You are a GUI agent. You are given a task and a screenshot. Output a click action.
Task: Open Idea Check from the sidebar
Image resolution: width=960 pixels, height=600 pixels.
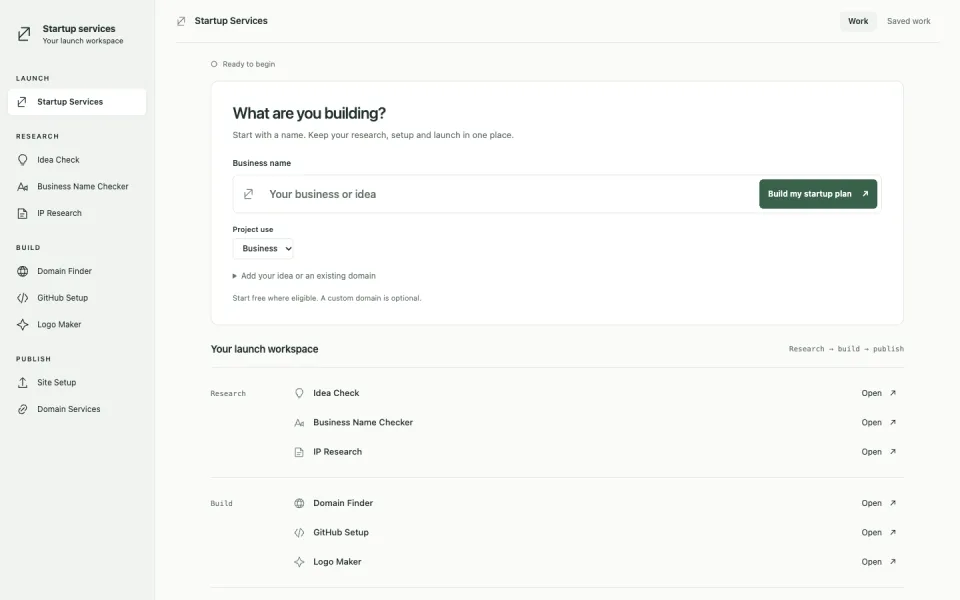pyautogui.click(x=77, y=160)
